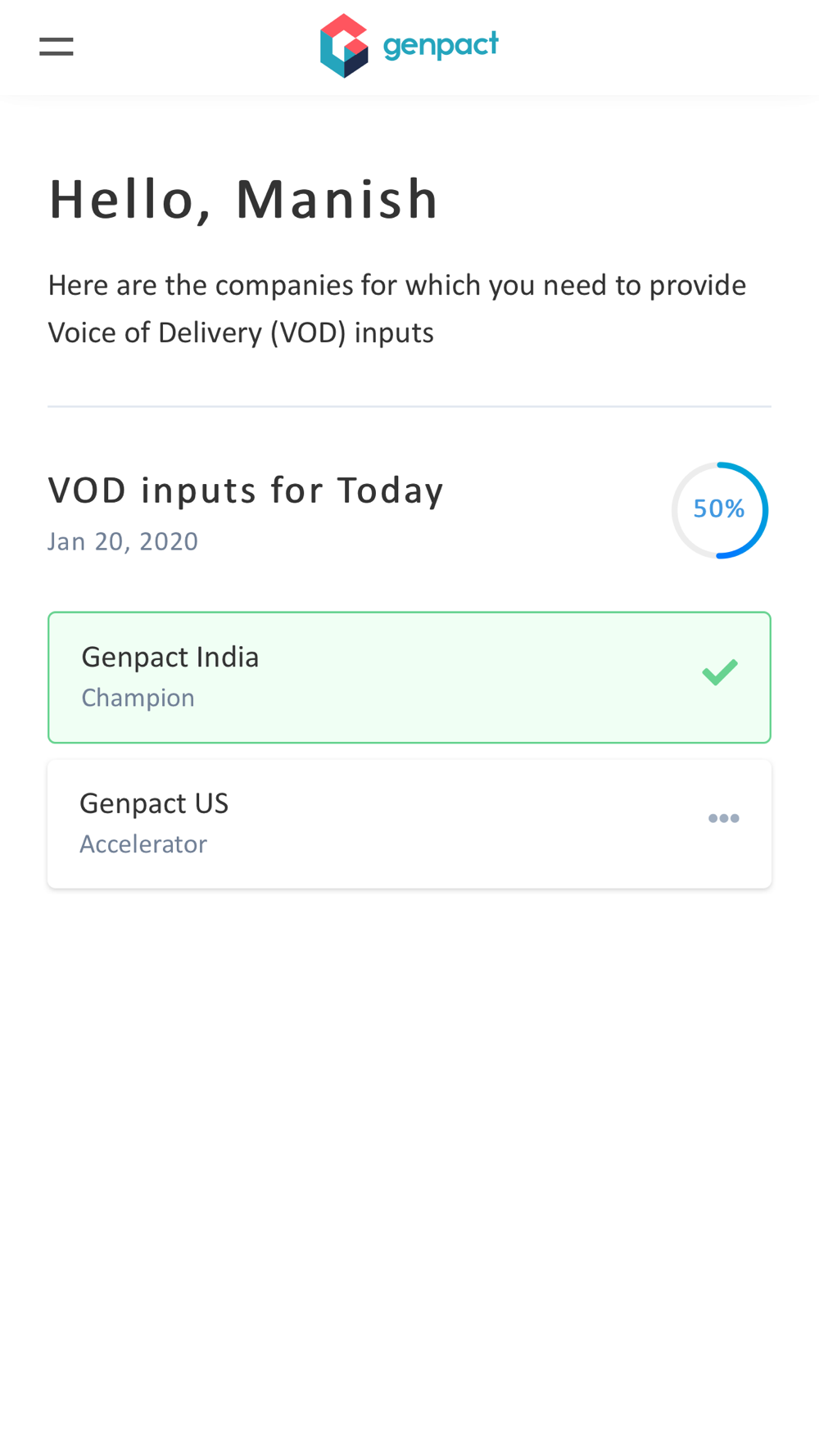
Task: Select the Genpact India company title
Action: coord(170,657)
